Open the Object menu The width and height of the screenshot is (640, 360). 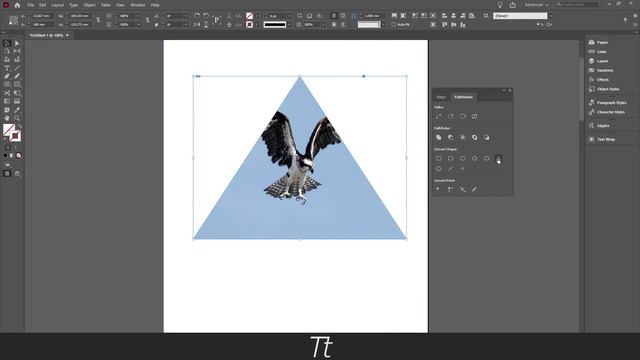point(89,5)
